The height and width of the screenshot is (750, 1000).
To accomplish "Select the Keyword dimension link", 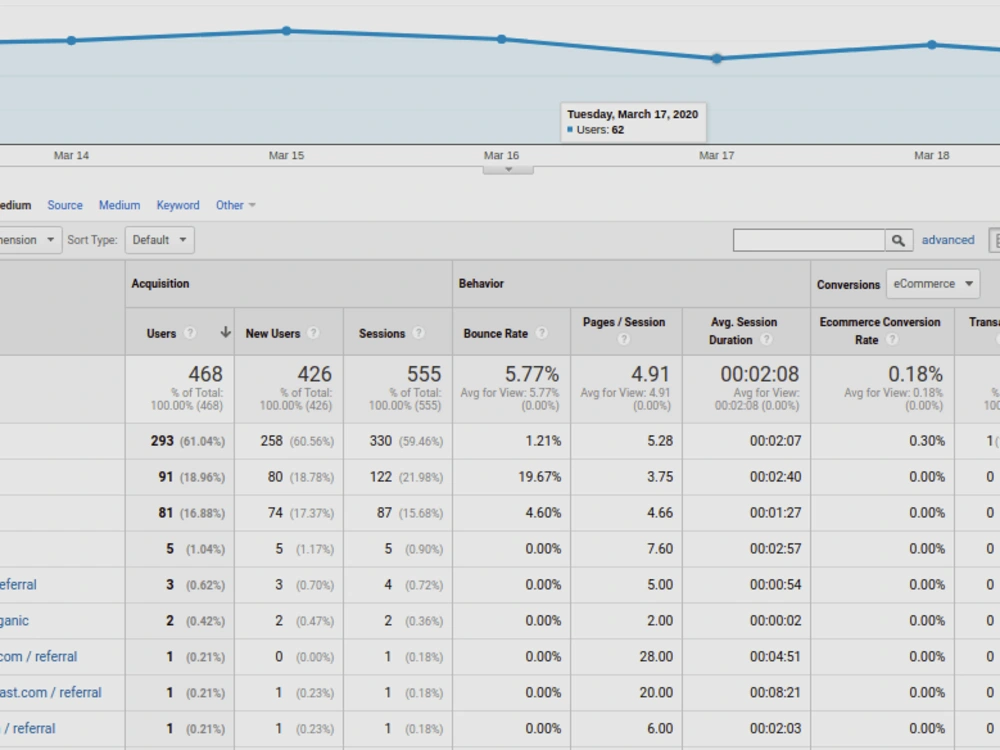I will coord(178,205).
